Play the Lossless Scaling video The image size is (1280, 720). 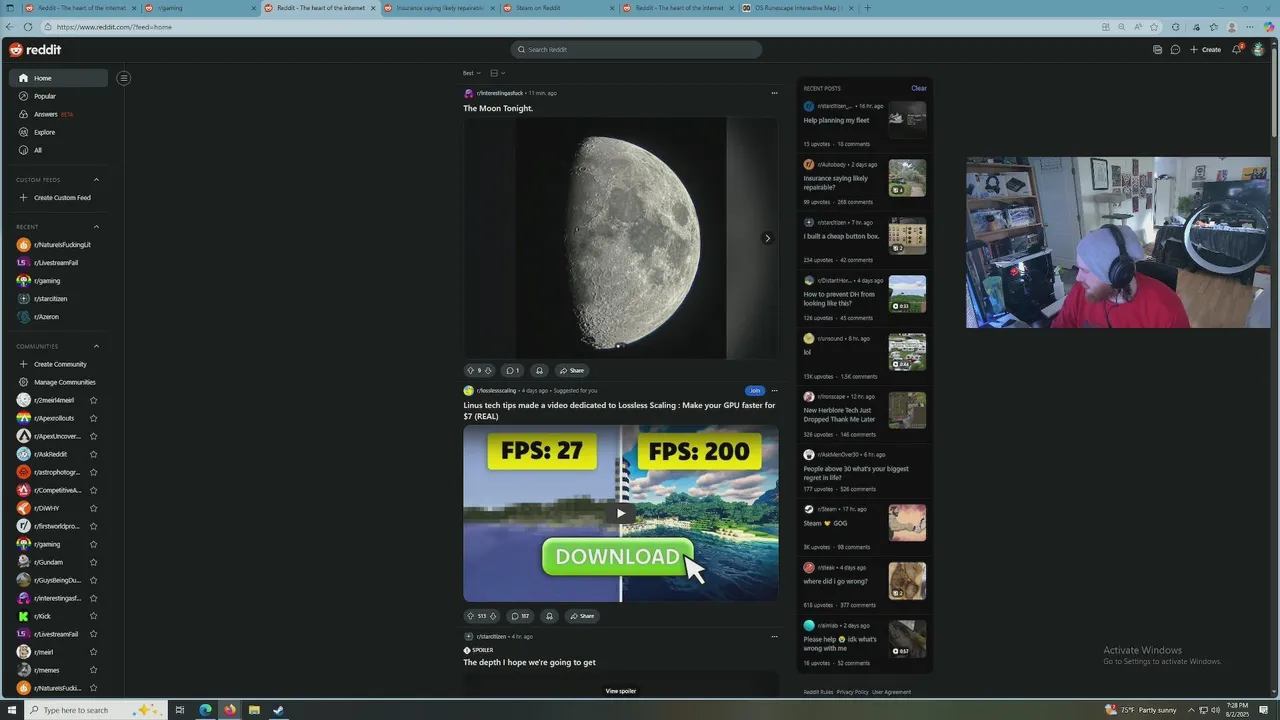point(620,514)
